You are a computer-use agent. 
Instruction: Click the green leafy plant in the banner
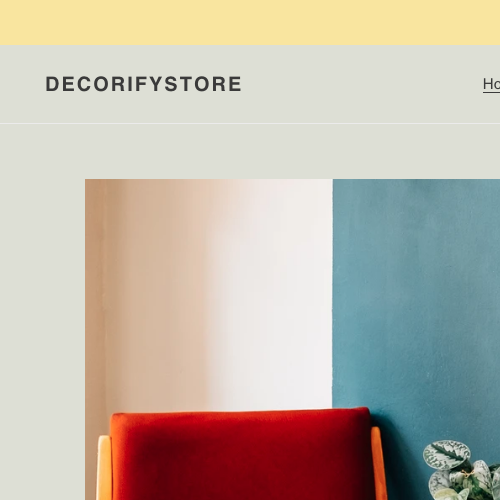pos(462,470)
